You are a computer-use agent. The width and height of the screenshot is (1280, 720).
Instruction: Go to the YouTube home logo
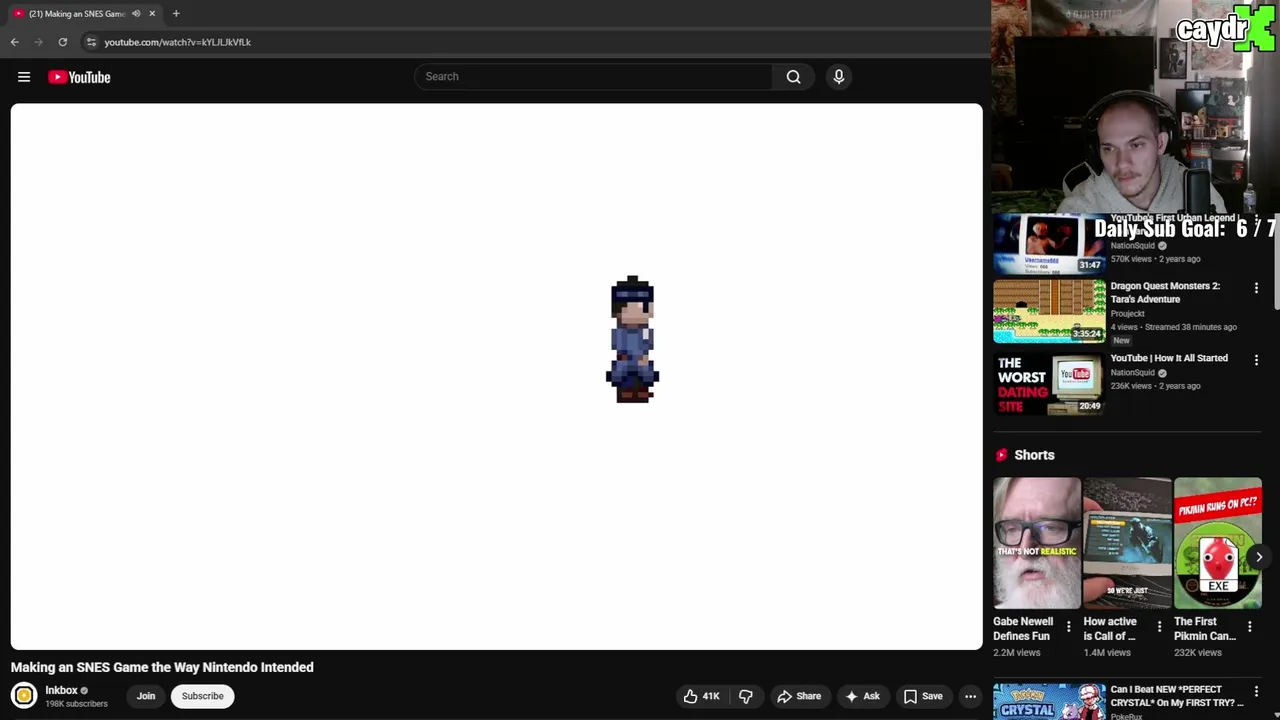pos(79,77)
